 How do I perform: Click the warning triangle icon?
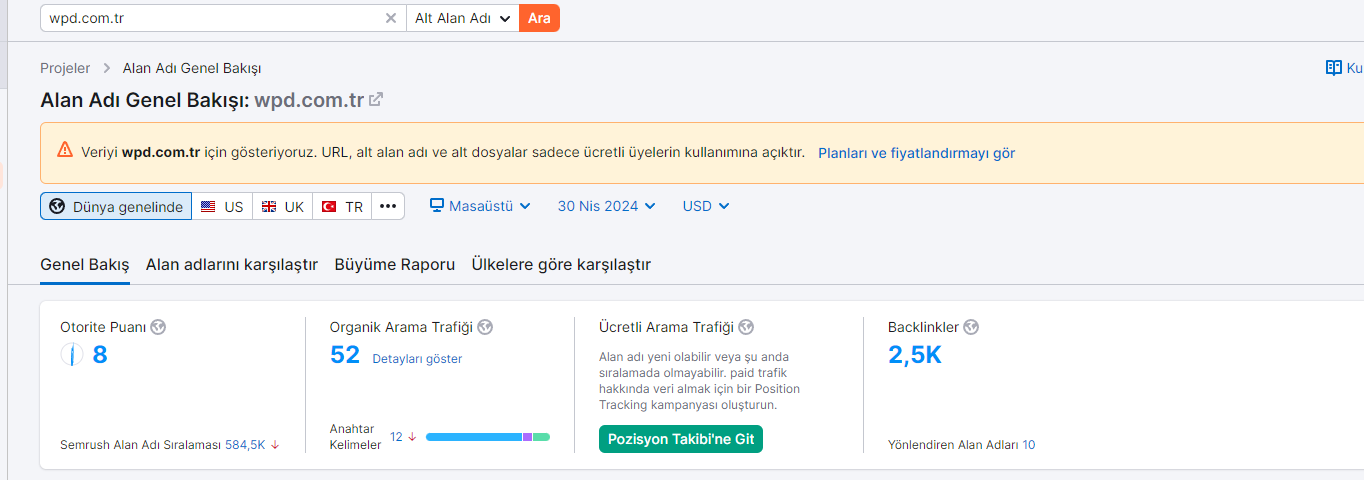(65, 150)
